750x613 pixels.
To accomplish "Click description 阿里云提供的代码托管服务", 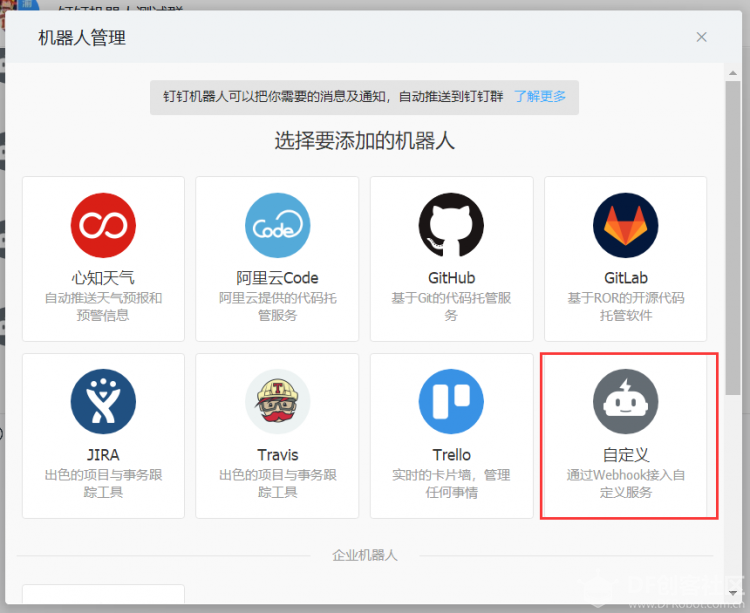I will [277, 306].
